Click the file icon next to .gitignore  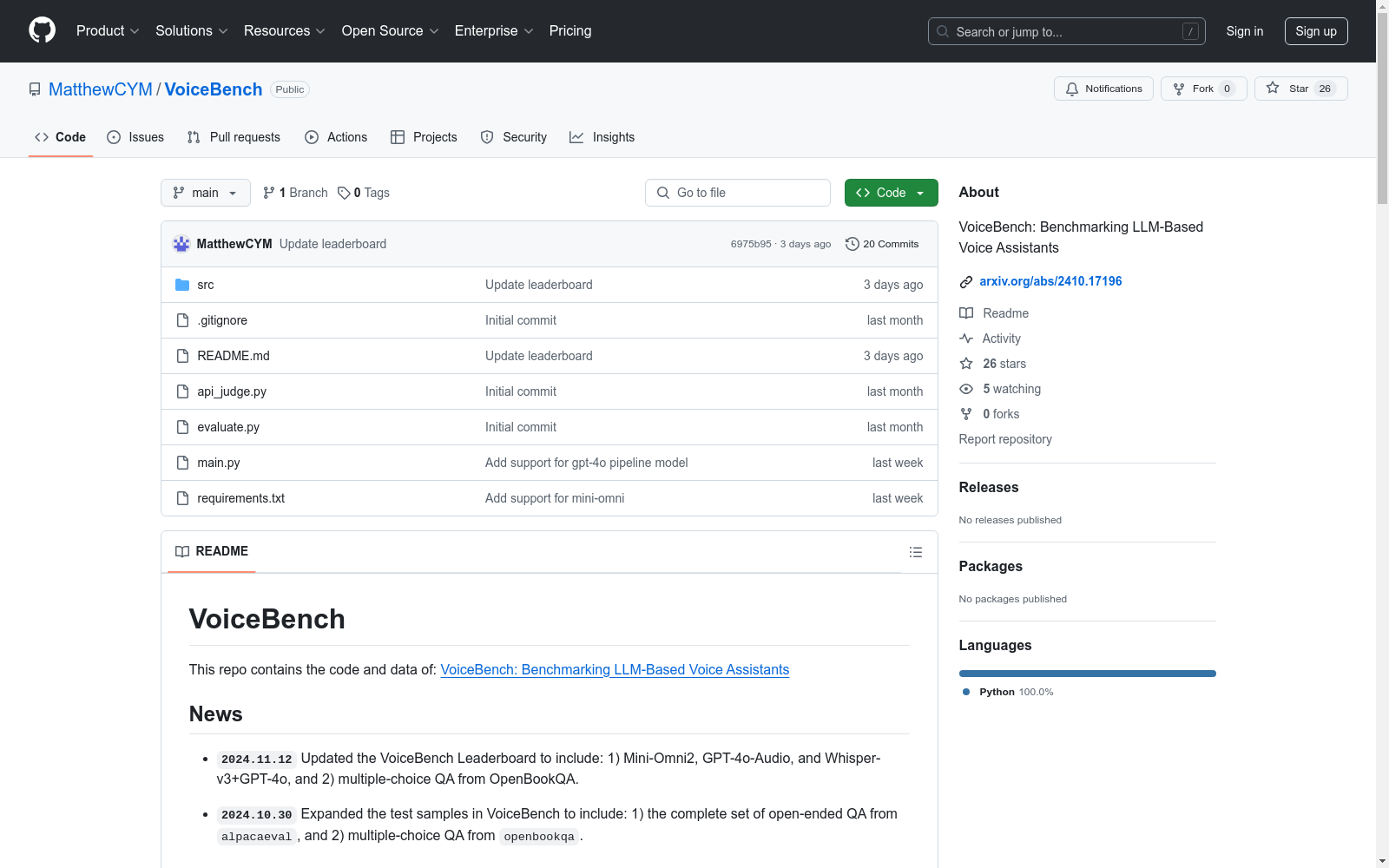coord(182,320)
